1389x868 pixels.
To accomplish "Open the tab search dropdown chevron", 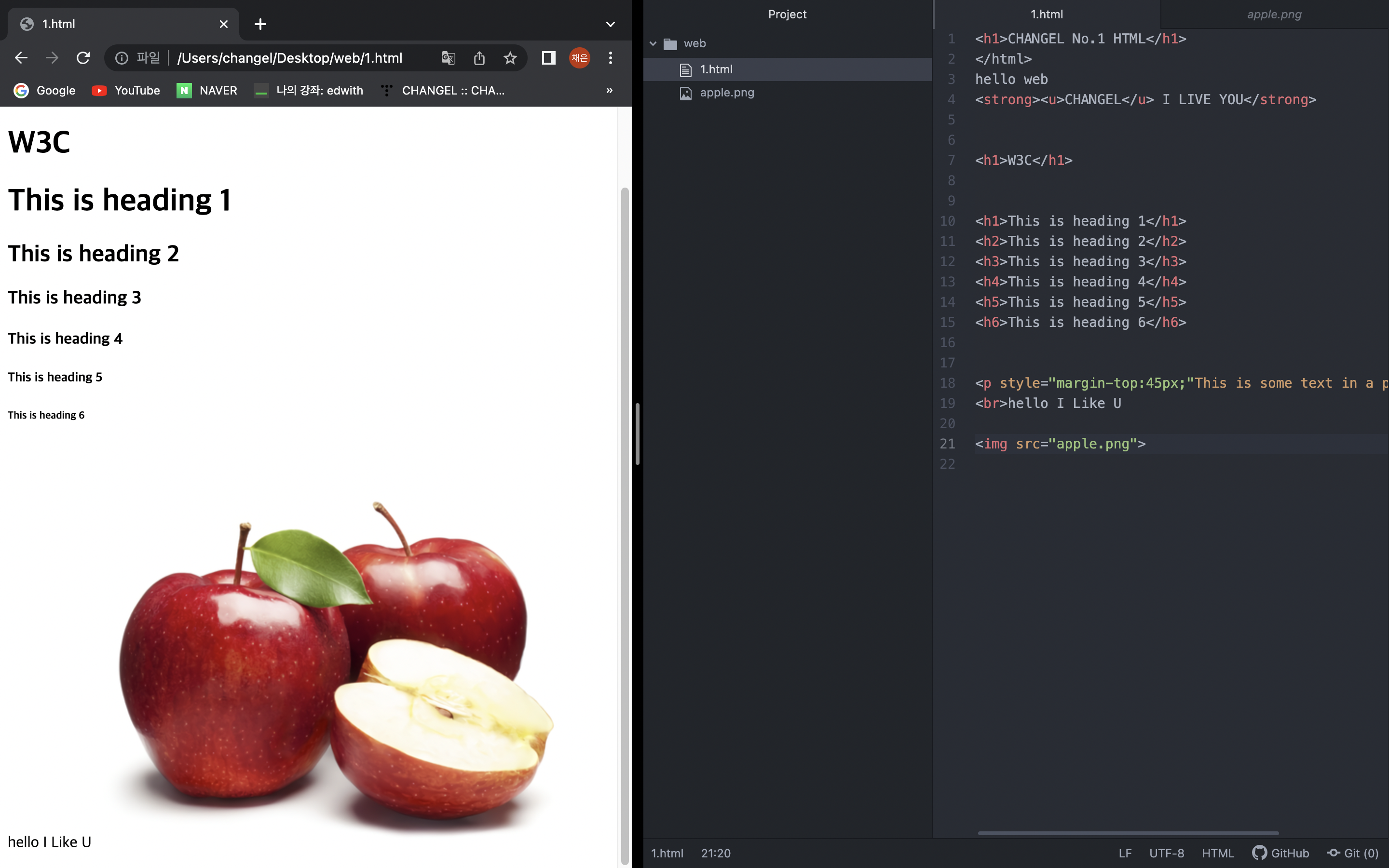I will [610, 24].
